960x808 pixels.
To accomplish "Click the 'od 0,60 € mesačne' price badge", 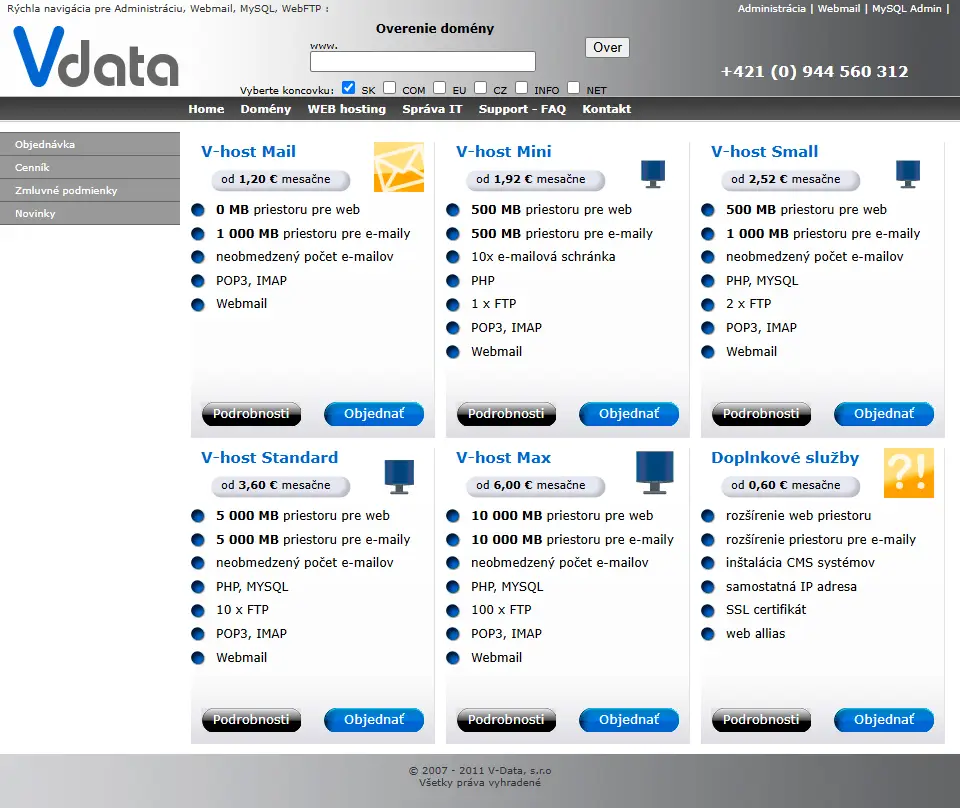I will point(791,486).
